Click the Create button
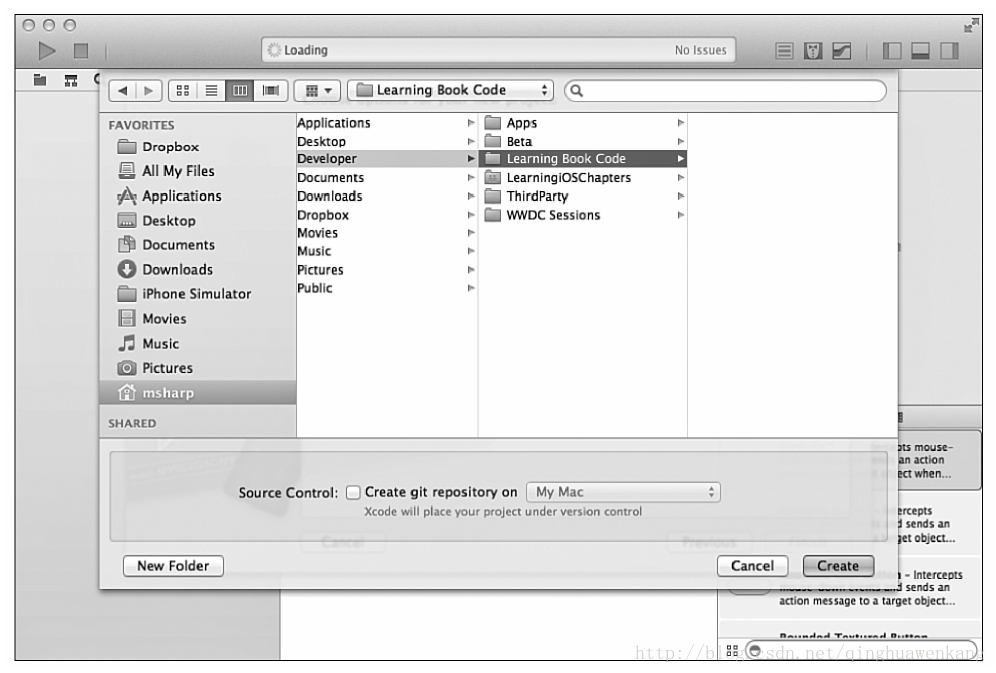 [838, 566]
